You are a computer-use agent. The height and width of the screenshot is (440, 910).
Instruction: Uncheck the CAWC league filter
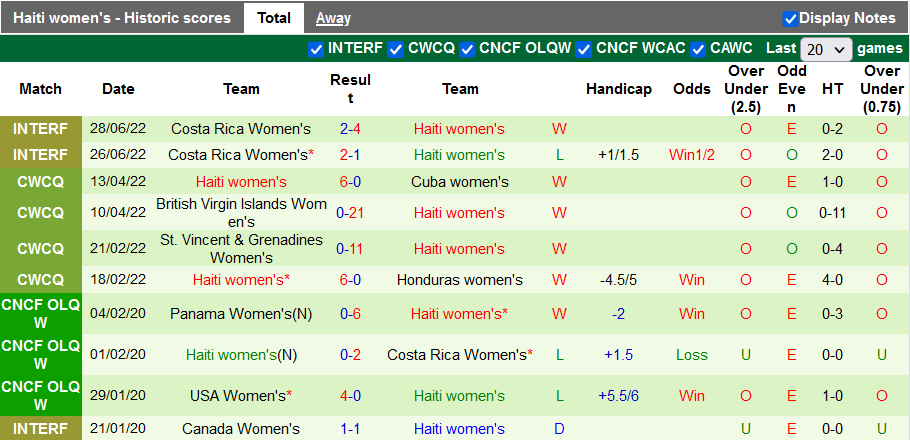click(x=698, y=48)
